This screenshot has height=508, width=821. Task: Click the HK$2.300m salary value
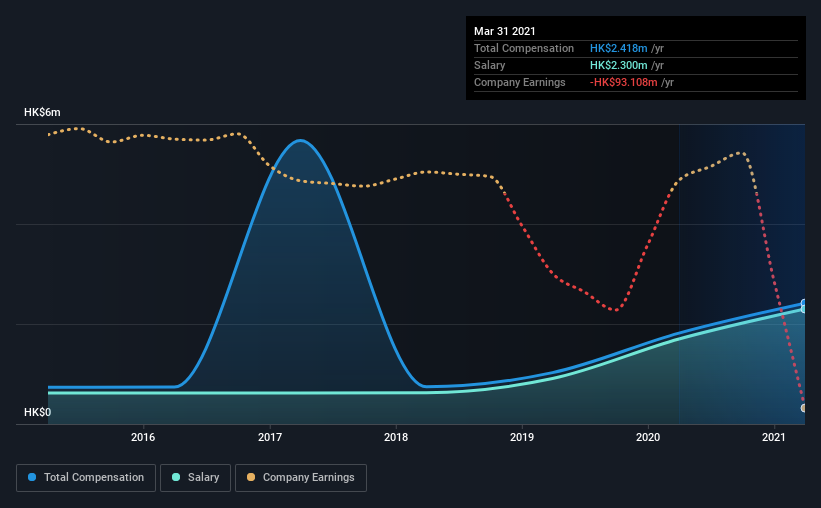pyautogui.click(x=618, y=65)
